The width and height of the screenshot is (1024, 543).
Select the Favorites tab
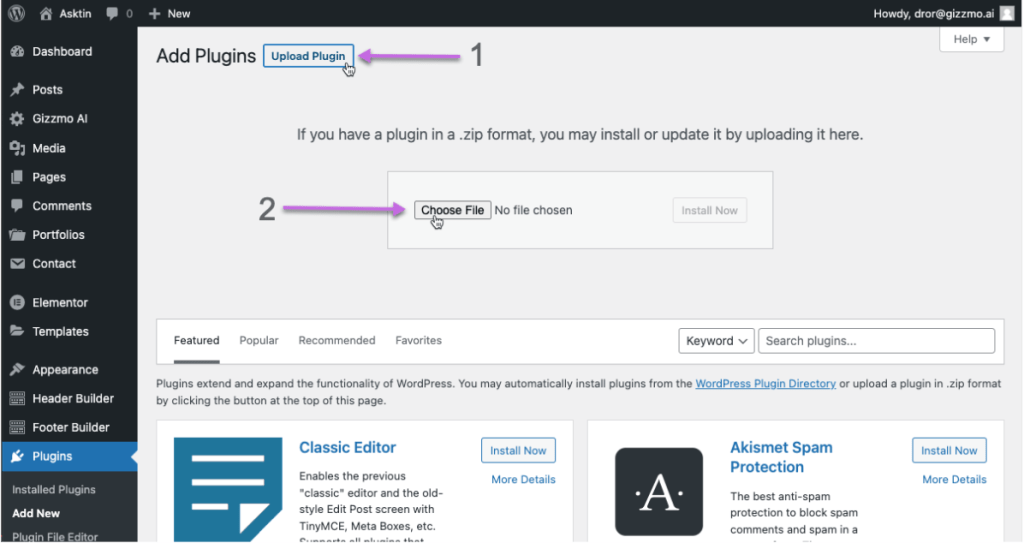click(418, 341)
